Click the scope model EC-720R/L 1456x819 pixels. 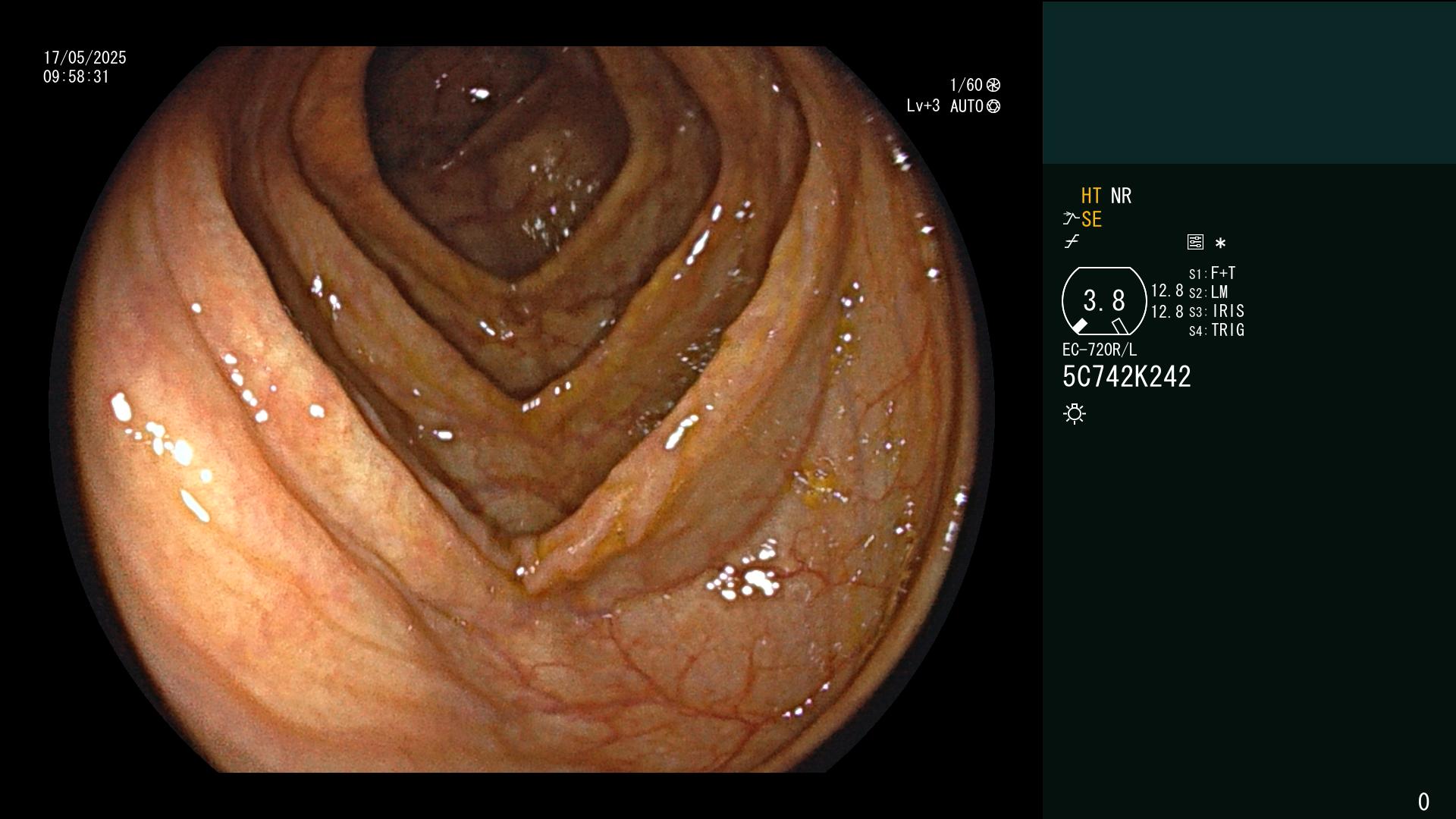click(x=1100, y=350)
